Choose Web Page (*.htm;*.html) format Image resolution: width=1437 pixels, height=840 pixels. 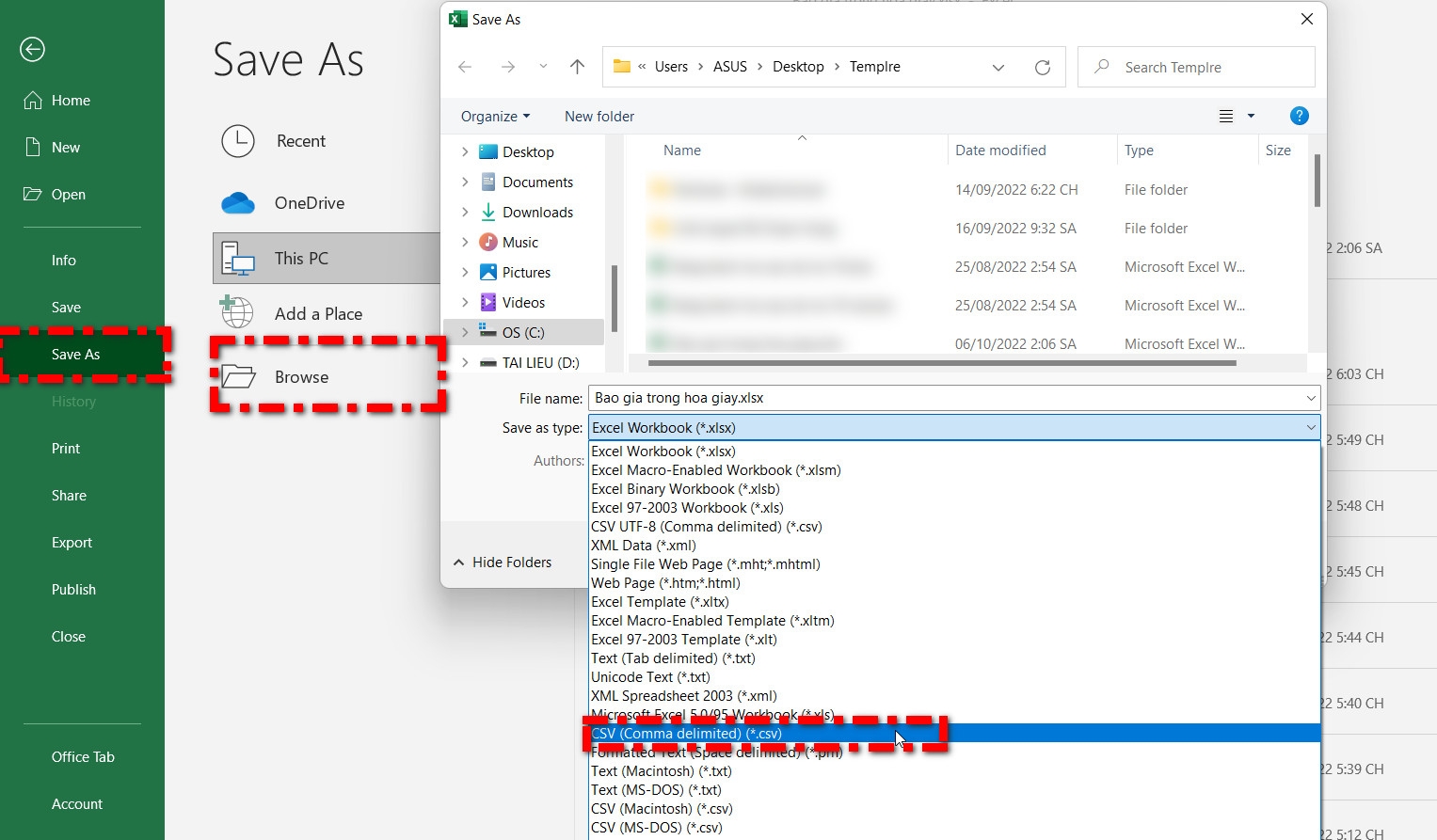point(954,583)
